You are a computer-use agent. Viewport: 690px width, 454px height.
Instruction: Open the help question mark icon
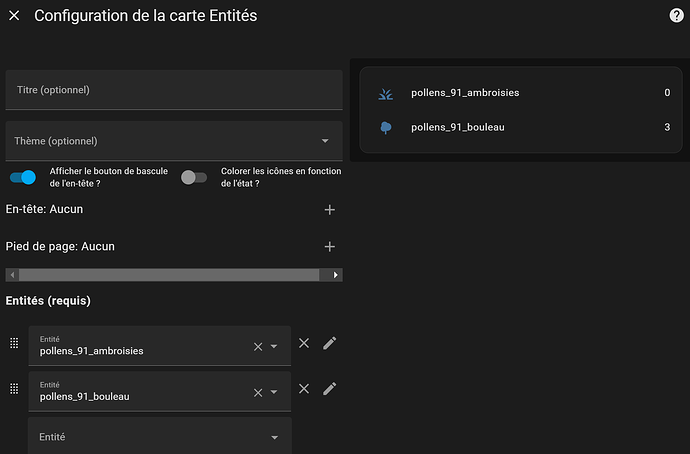(x=676, y=15)
